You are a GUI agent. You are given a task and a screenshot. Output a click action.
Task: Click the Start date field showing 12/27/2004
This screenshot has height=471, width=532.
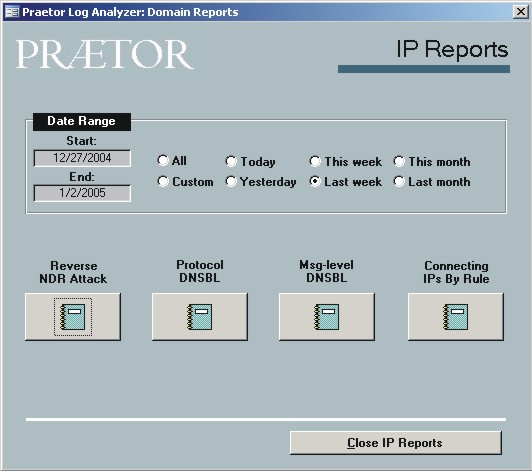82,158
